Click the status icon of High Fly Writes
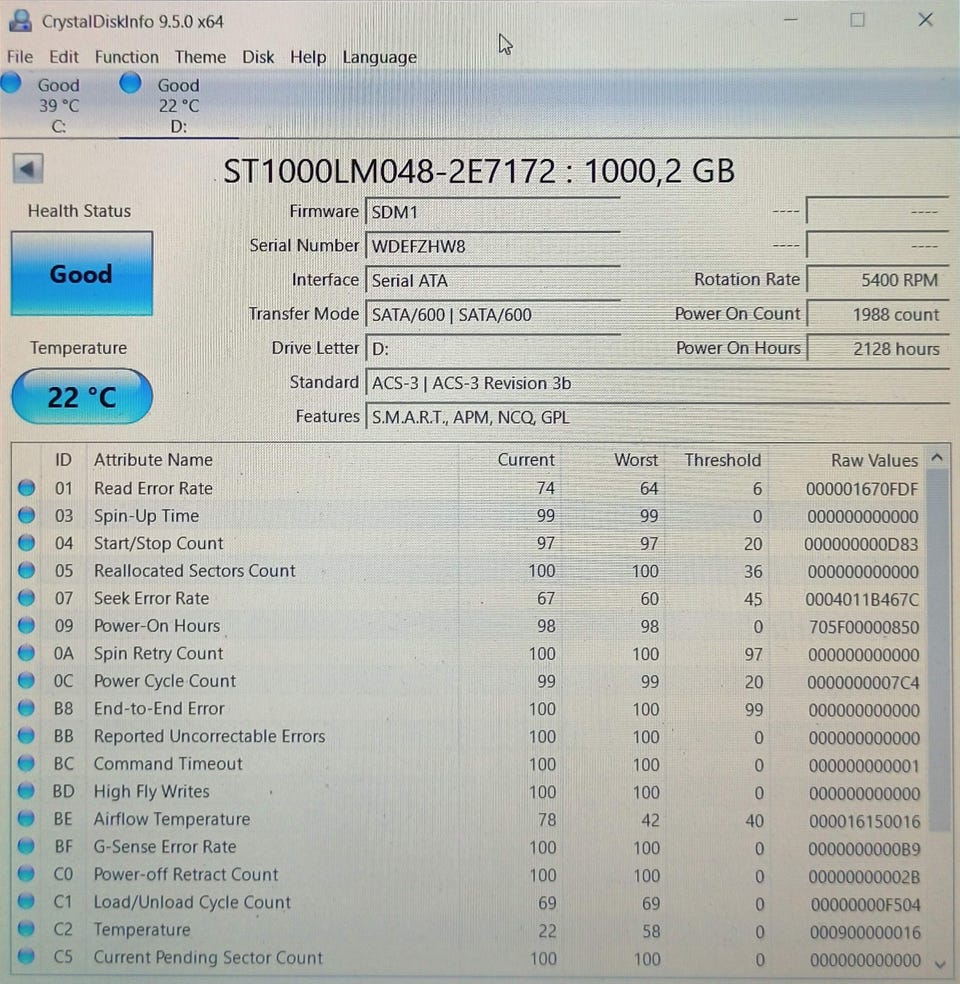 26,791
